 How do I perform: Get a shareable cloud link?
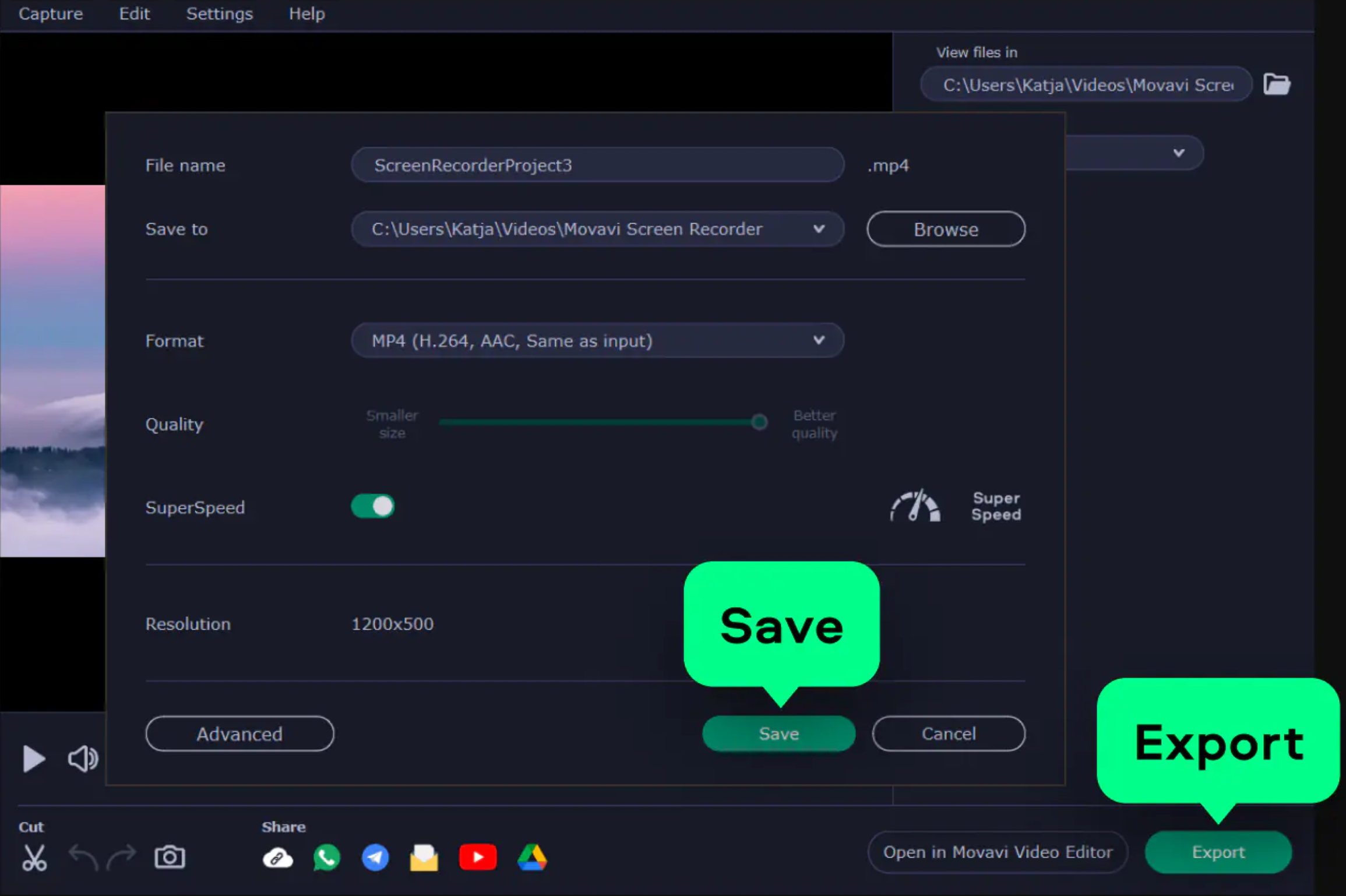278,858
